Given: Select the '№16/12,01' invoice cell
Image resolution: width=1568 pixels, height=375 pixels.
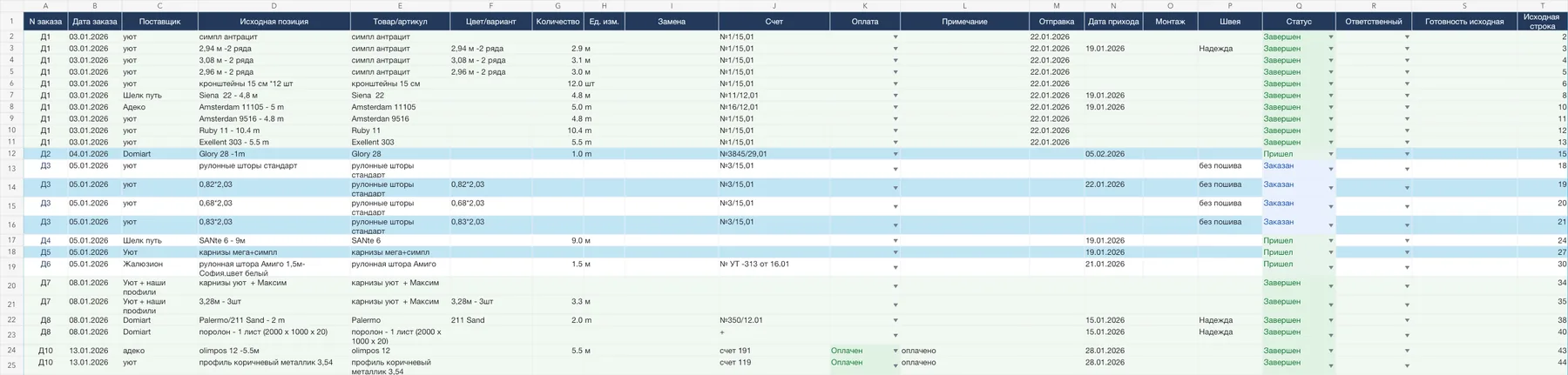Looking at the screenshot, I should point(774,107).
